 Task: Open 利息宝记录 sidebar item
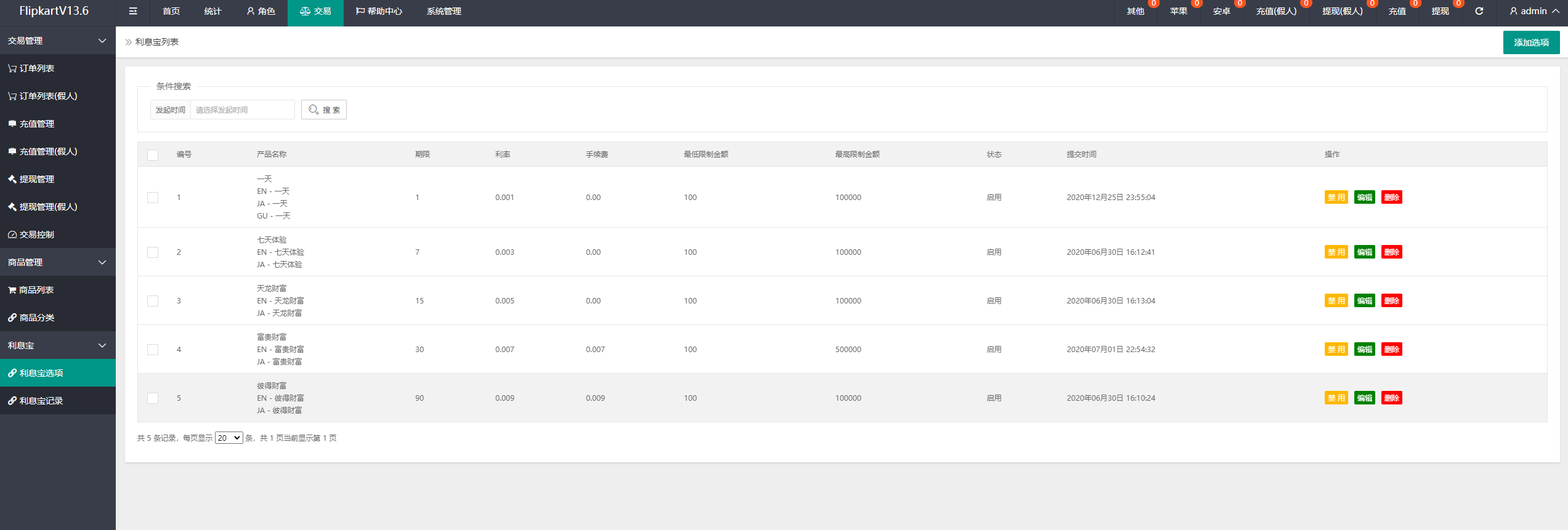pos(58,401)
